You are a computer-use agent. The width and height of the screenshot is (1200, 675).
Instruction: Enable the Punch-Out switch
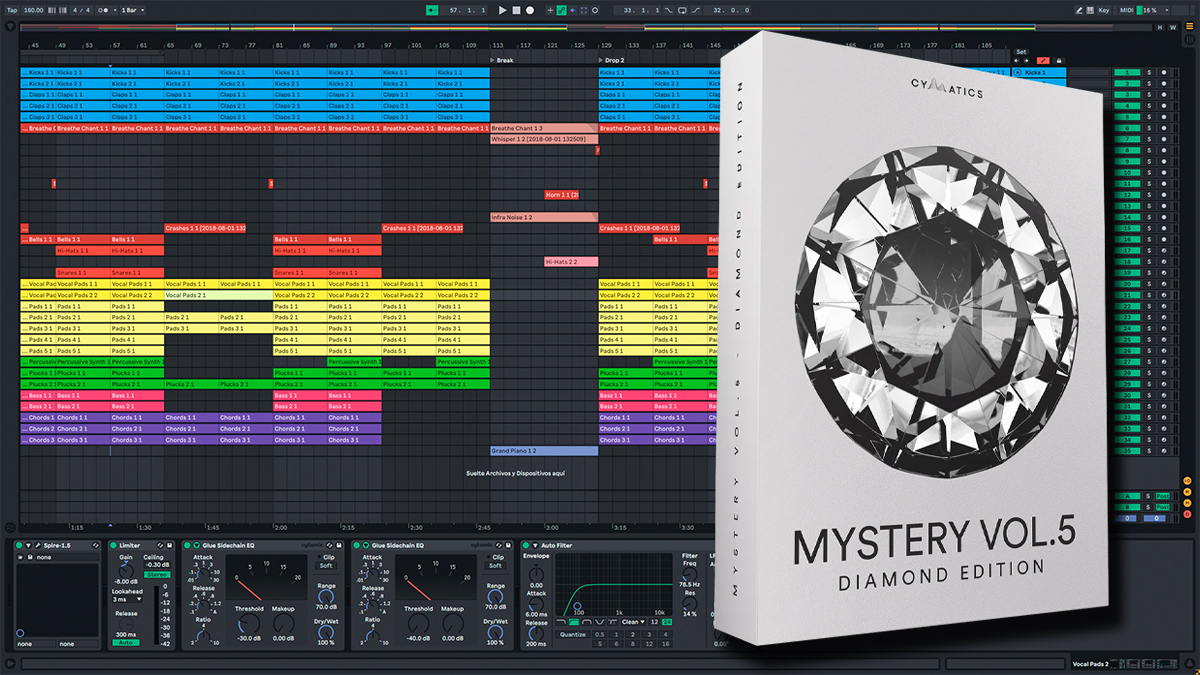pos(695,10)
